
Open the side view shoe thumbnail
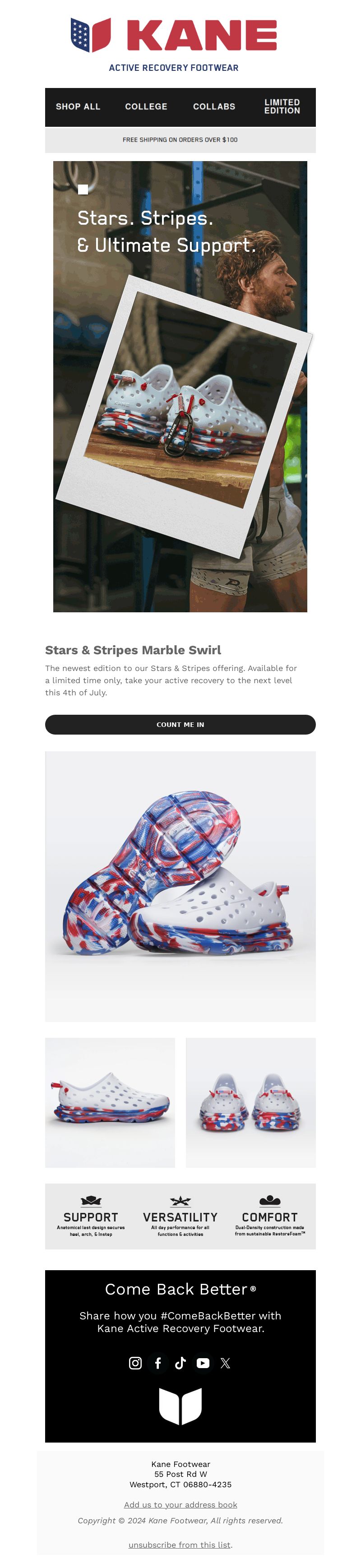pos(110,1102)
